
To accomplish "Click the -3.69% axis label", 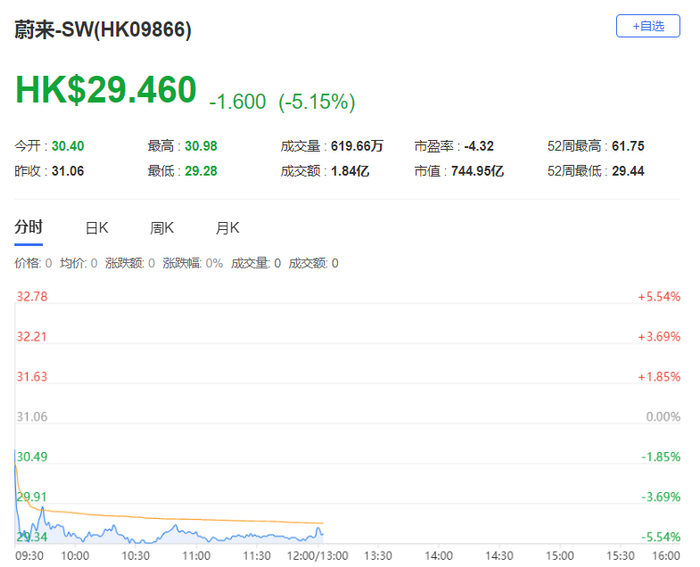I will coord(661,497).
